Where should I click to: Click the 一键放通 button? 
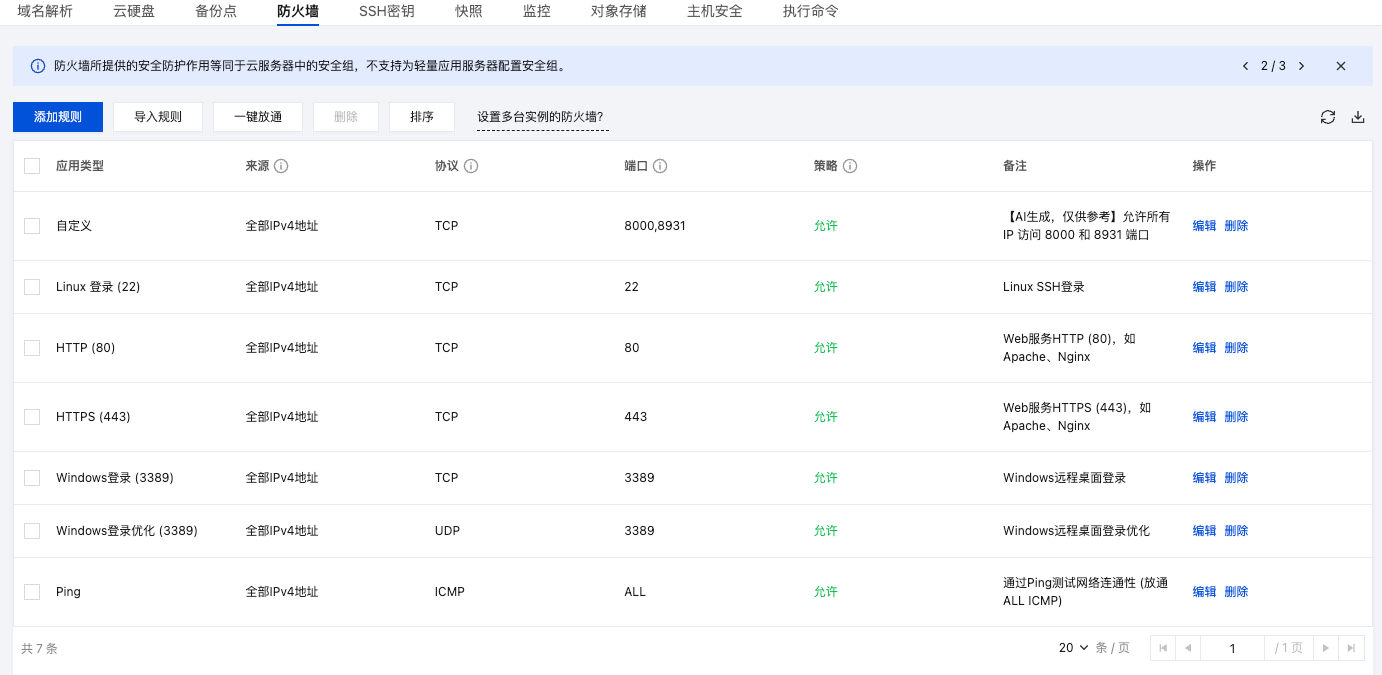point(258,117)
